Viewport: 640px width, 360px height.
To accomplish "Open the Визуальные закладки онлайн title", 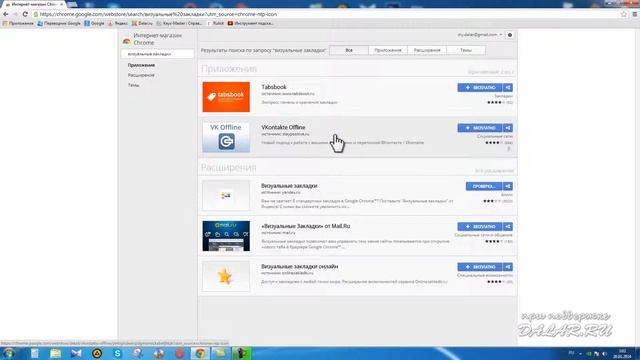I will click(300, 267).
